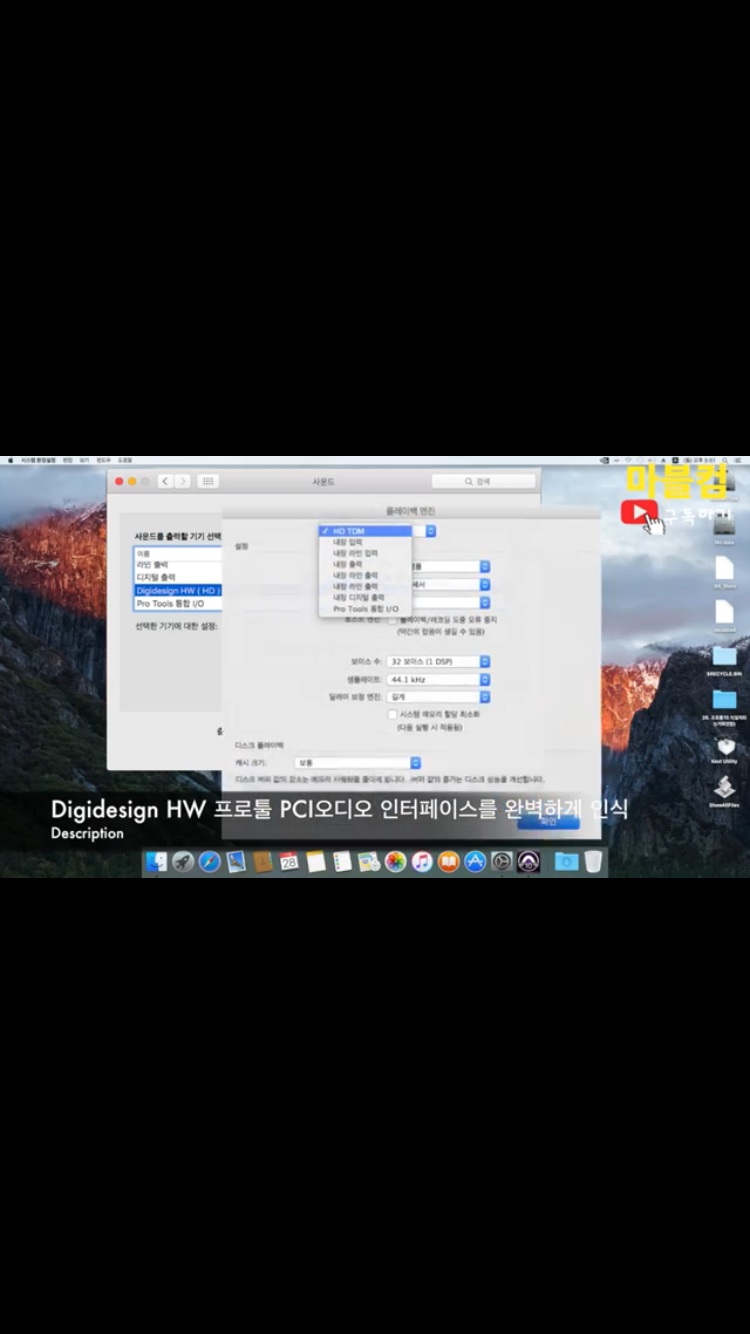The width and height of the screenshot is (750, 1334).
Task: Click in Sound window search field
Action: 483,481
